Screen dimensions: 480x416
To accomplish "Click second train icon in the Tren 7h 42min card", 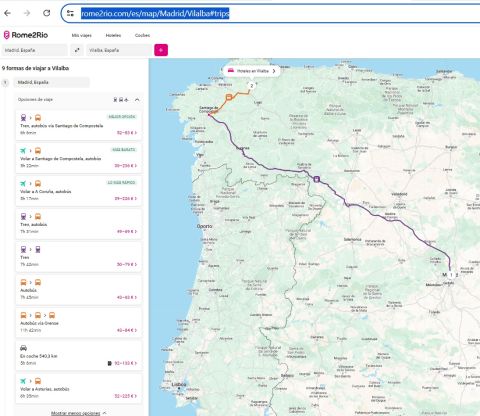I will point(38,249).
